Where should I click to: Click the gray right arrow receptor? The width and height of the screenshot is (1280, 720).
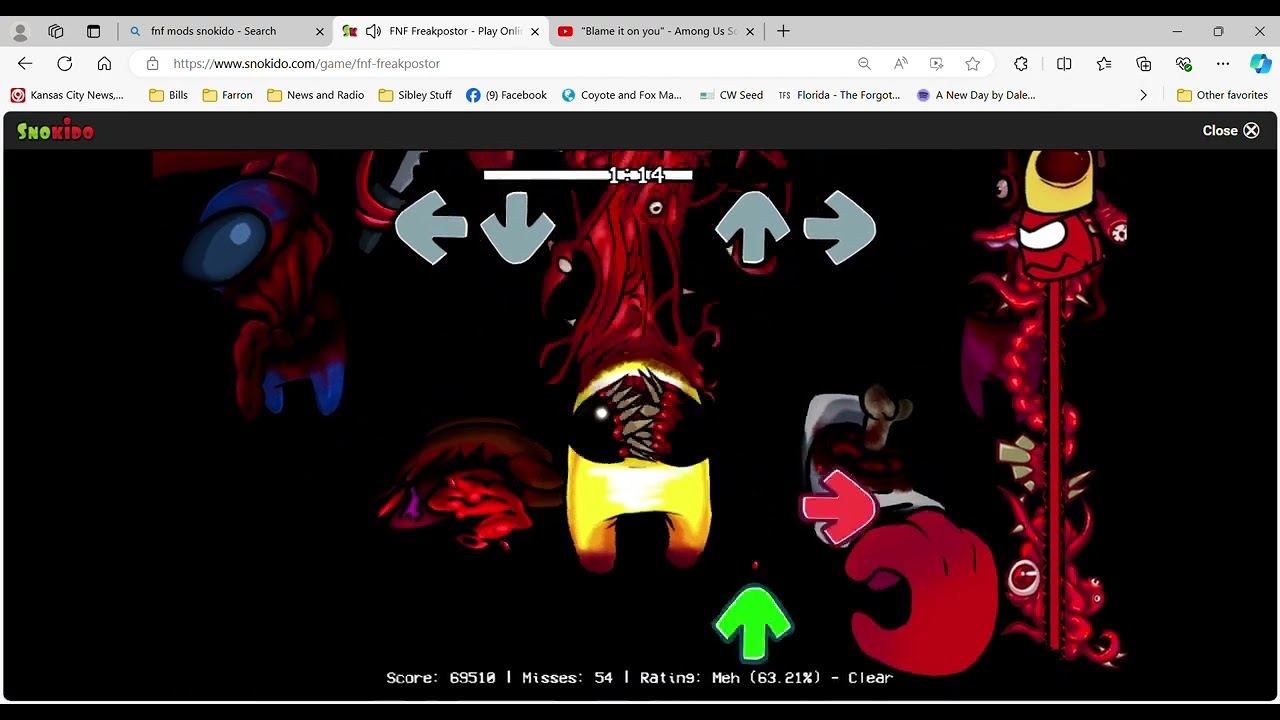click(x=839, y=228)
